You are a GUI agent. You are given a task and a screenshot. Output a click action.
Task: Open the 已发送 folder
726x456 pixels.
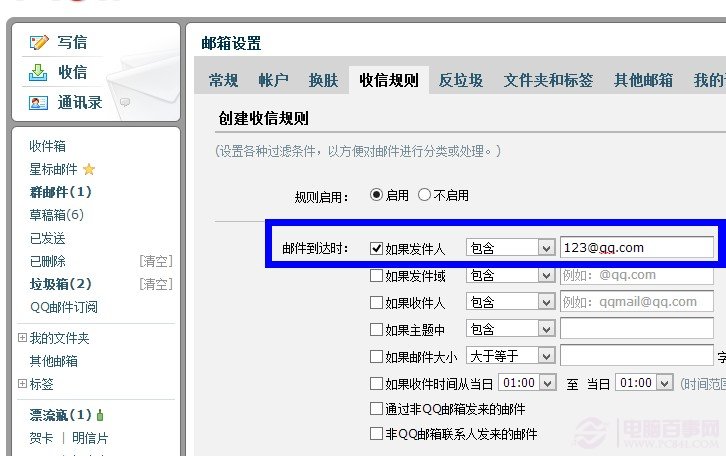click(47, 238)
